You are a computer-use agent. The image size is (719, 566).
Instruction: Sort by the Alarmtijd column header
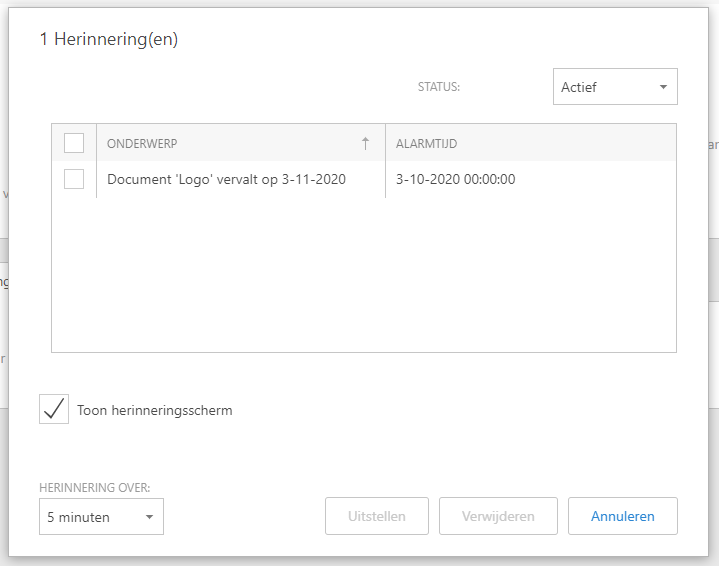[x=427, y=143]
